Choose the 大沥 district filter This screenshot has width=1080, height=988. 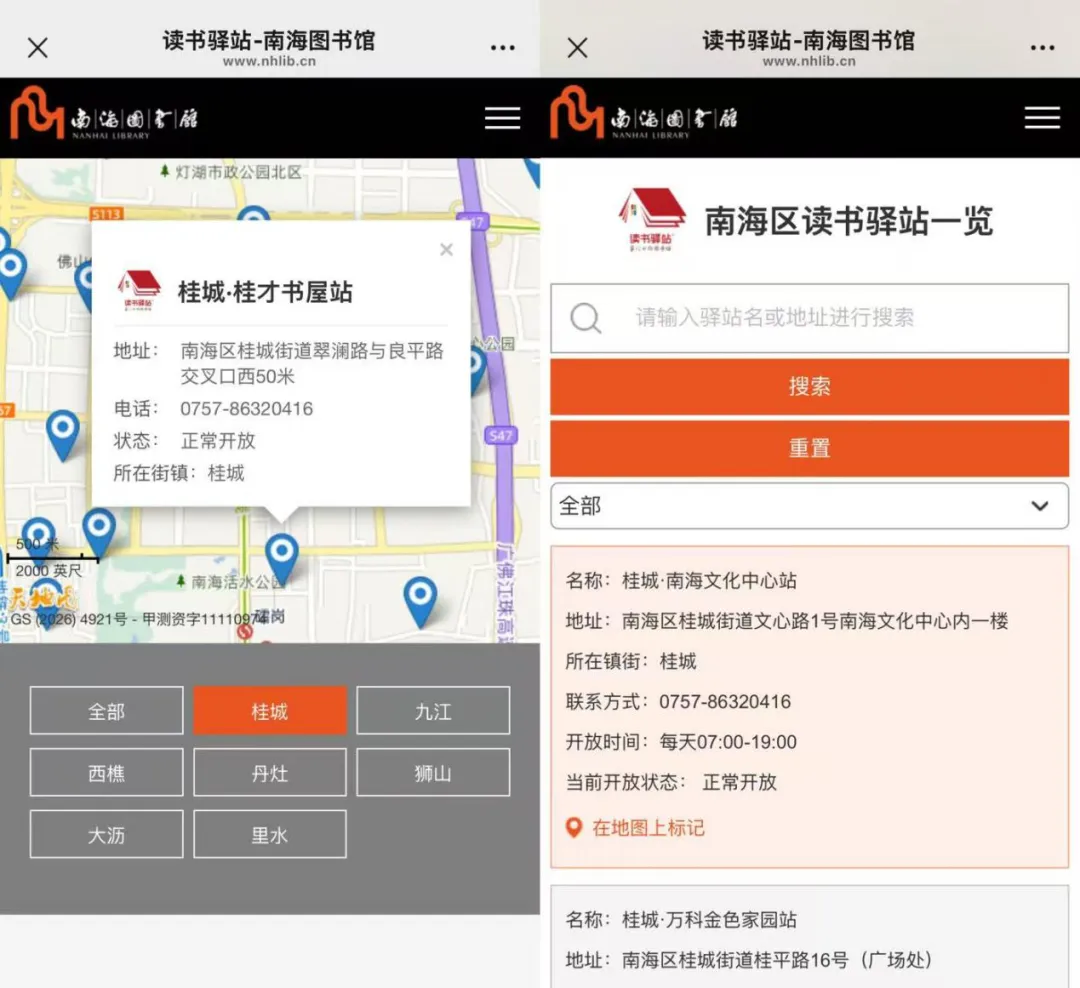[x=107, y=834]
